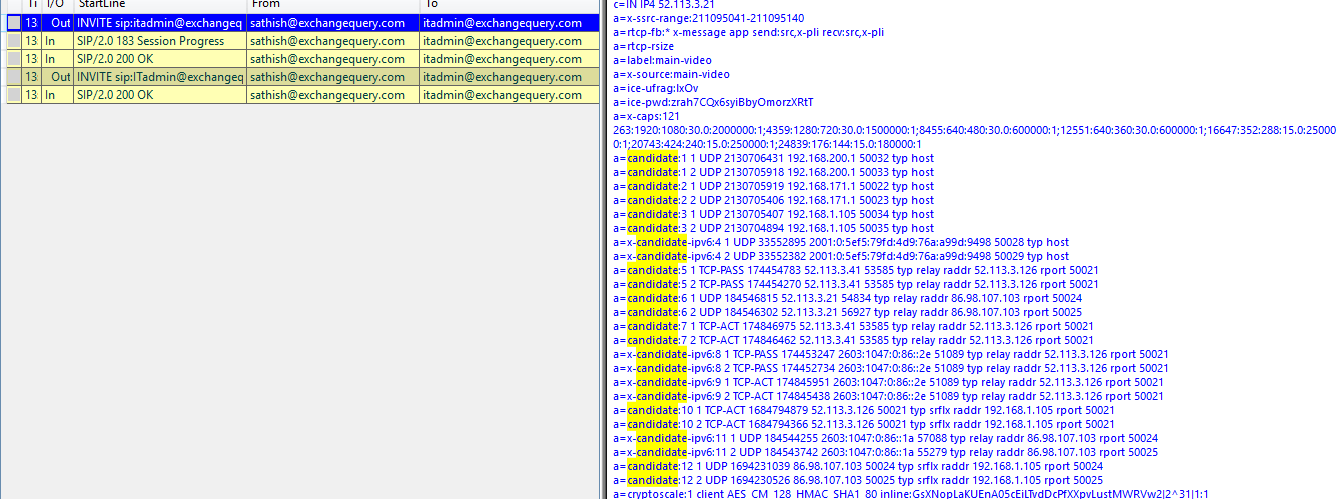This screenshot has height=499, width=1340.
Task: Click the a=rtcp-fb x-message line
Action: [748, 32]
